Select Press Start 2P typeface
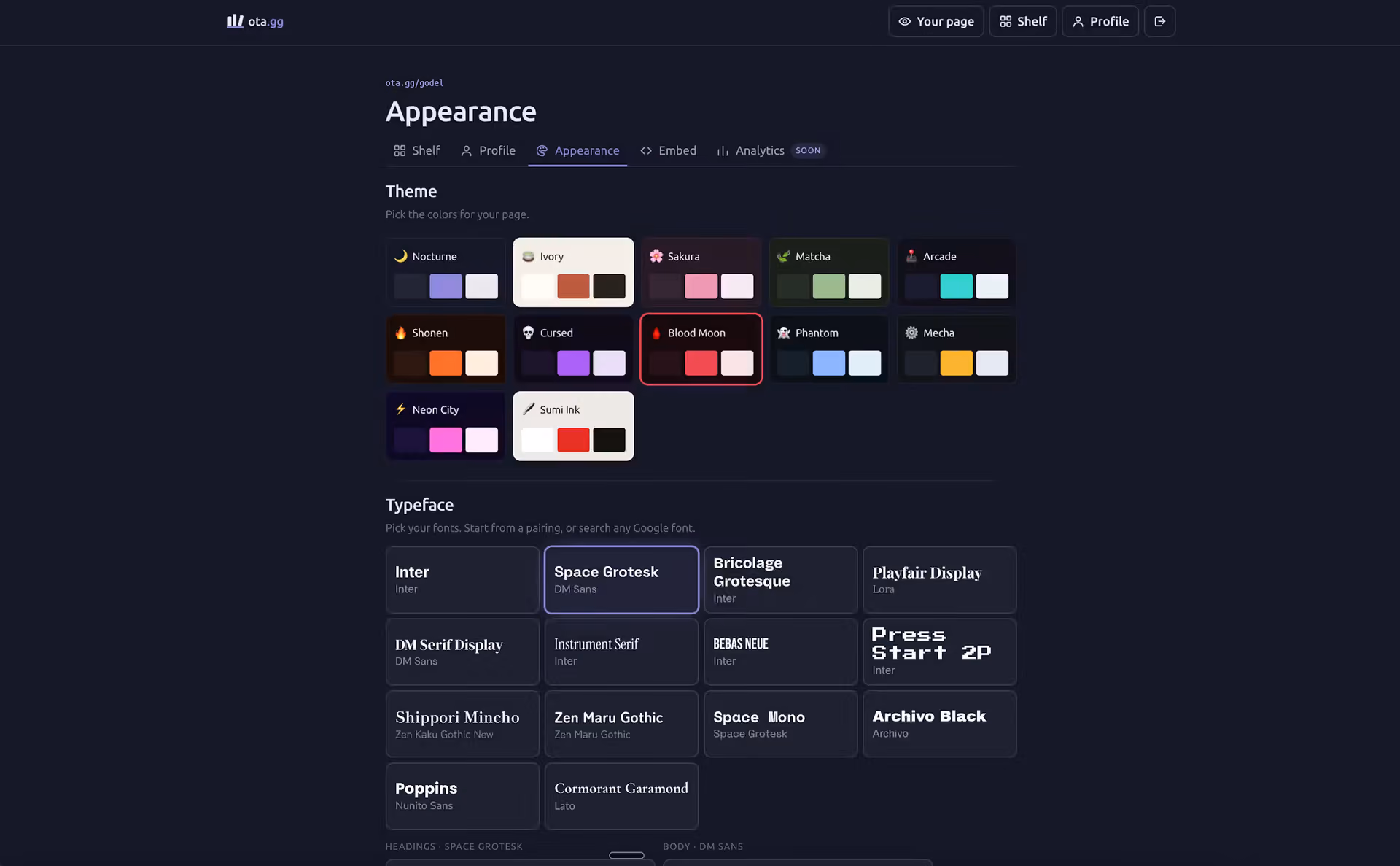Screen dimensions: 1400x866 (x=939, y=652)
